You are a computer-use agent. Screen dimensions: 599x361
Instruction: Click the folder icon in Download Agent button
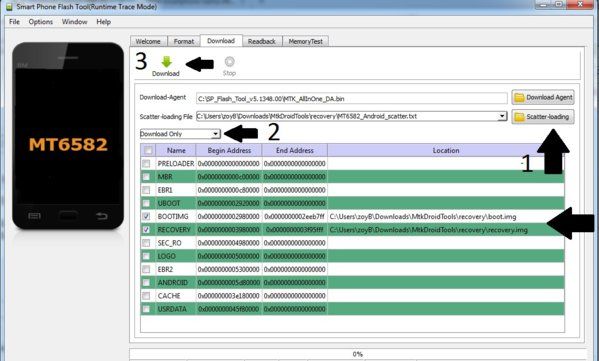point(519,98)
